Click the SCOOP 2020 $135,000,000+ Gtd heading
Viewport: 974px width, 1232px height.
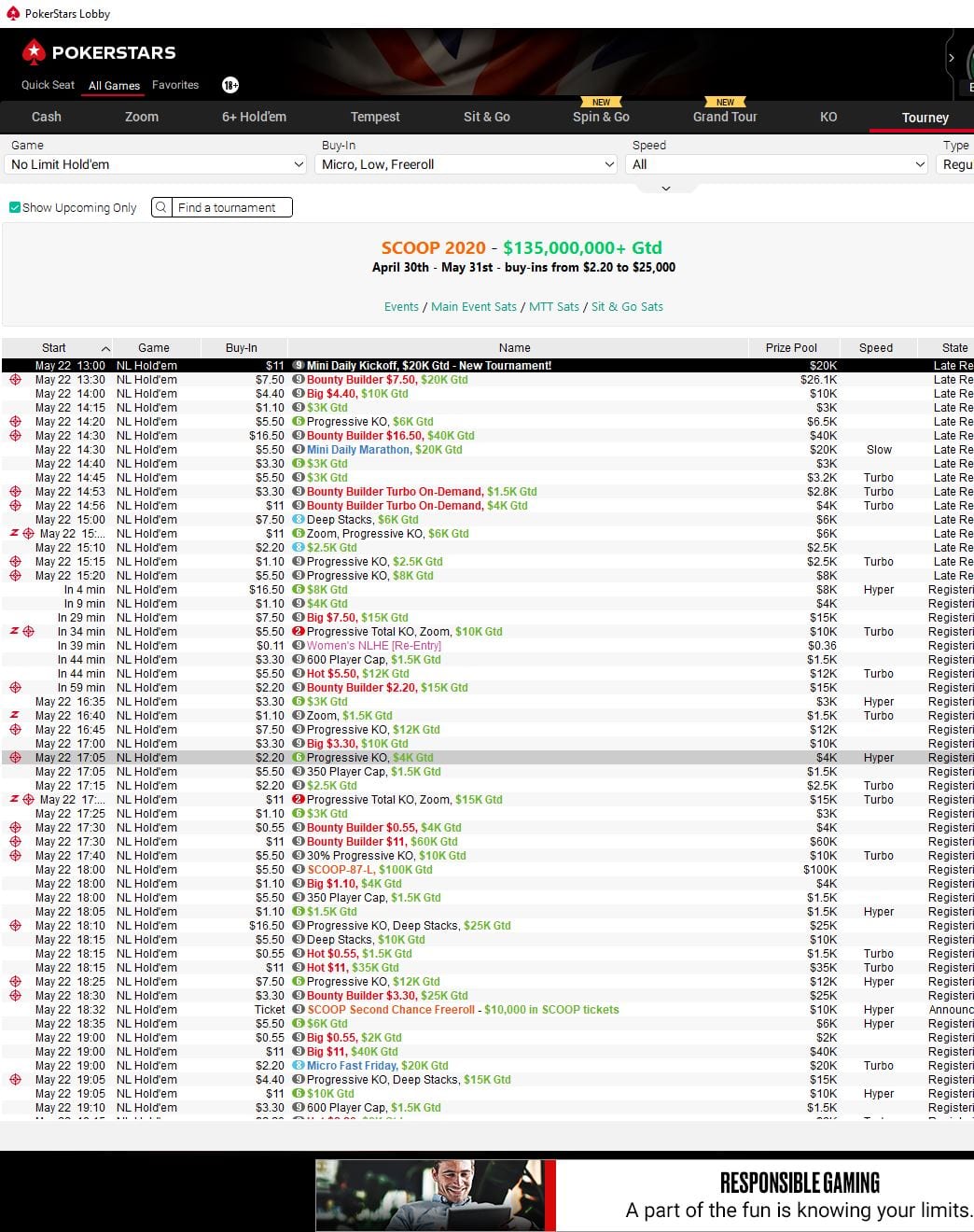tap(522, 247)
